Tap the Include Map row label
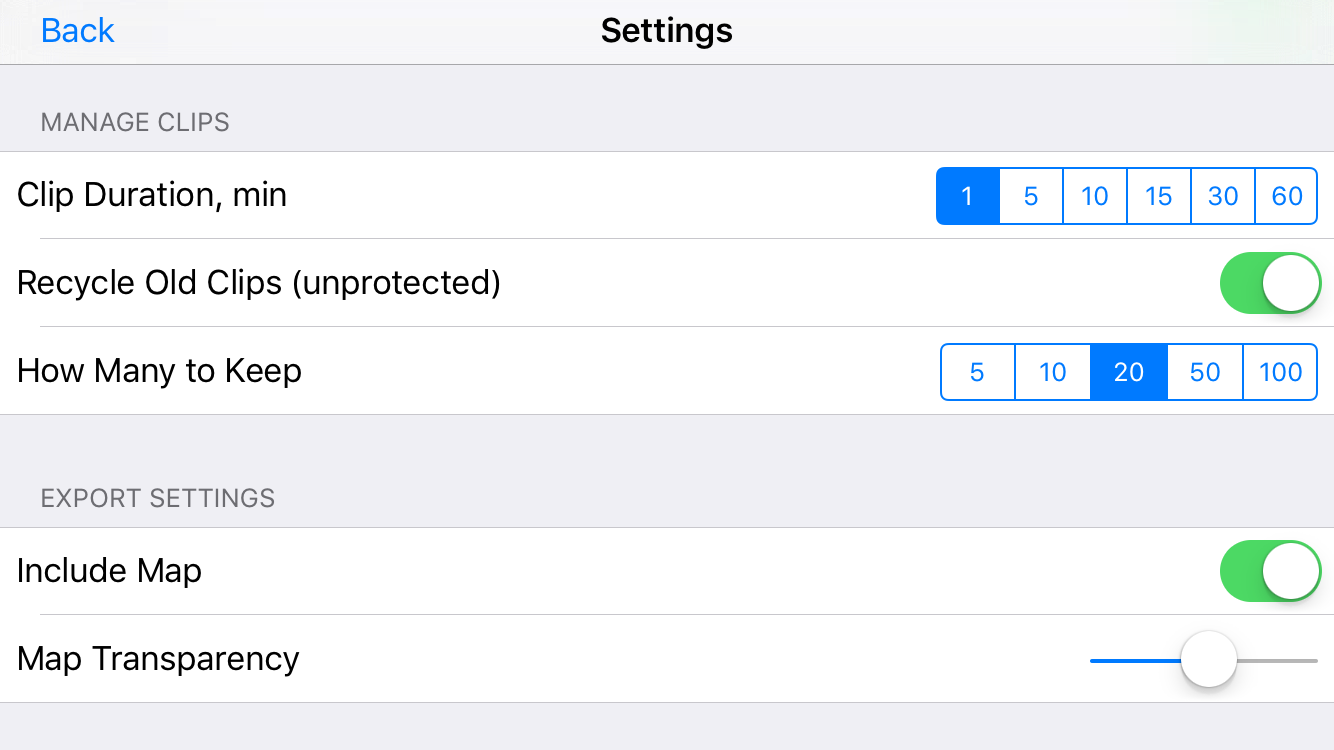The height and width of the screenshot is (750, 1334). click(x=110, y=571)
